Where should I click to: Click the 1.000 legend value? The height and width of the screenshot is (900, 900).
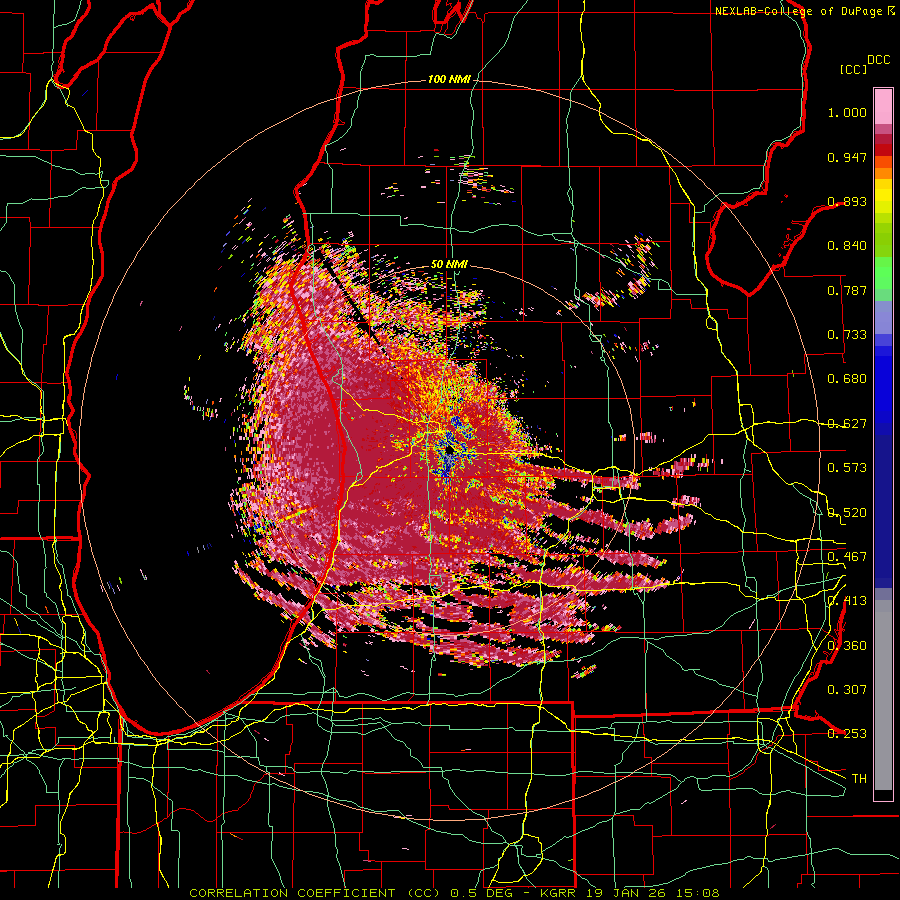847,112
